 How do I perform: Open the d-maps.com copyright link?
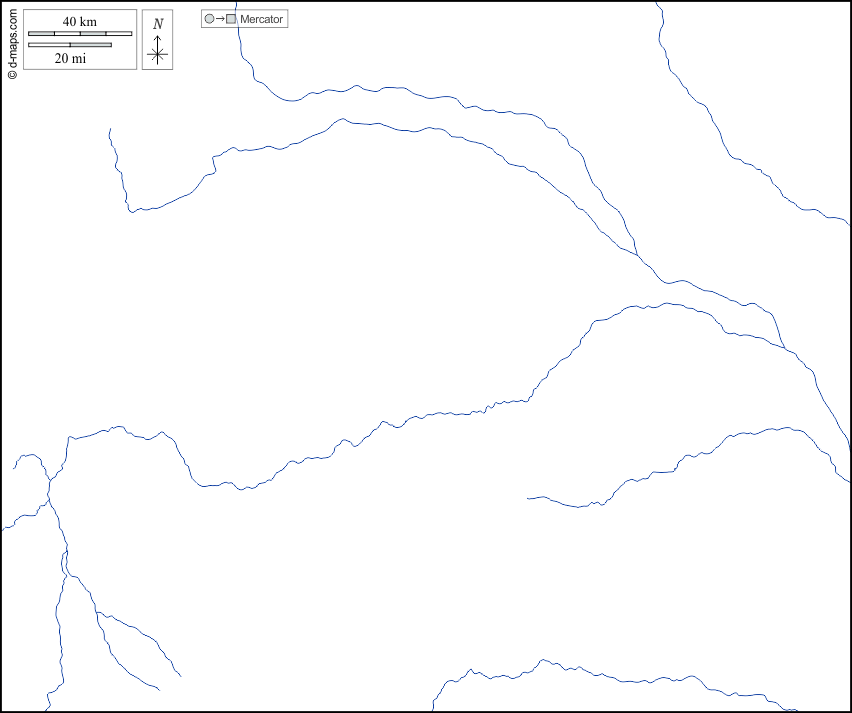(x=12, y=38)
